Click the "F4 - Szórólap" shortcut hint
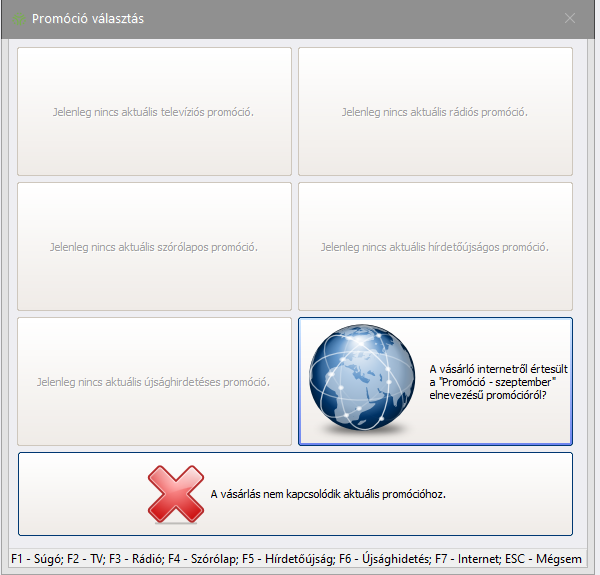Image resolution: width=600 pixels, height=575 pixels. 202,557
